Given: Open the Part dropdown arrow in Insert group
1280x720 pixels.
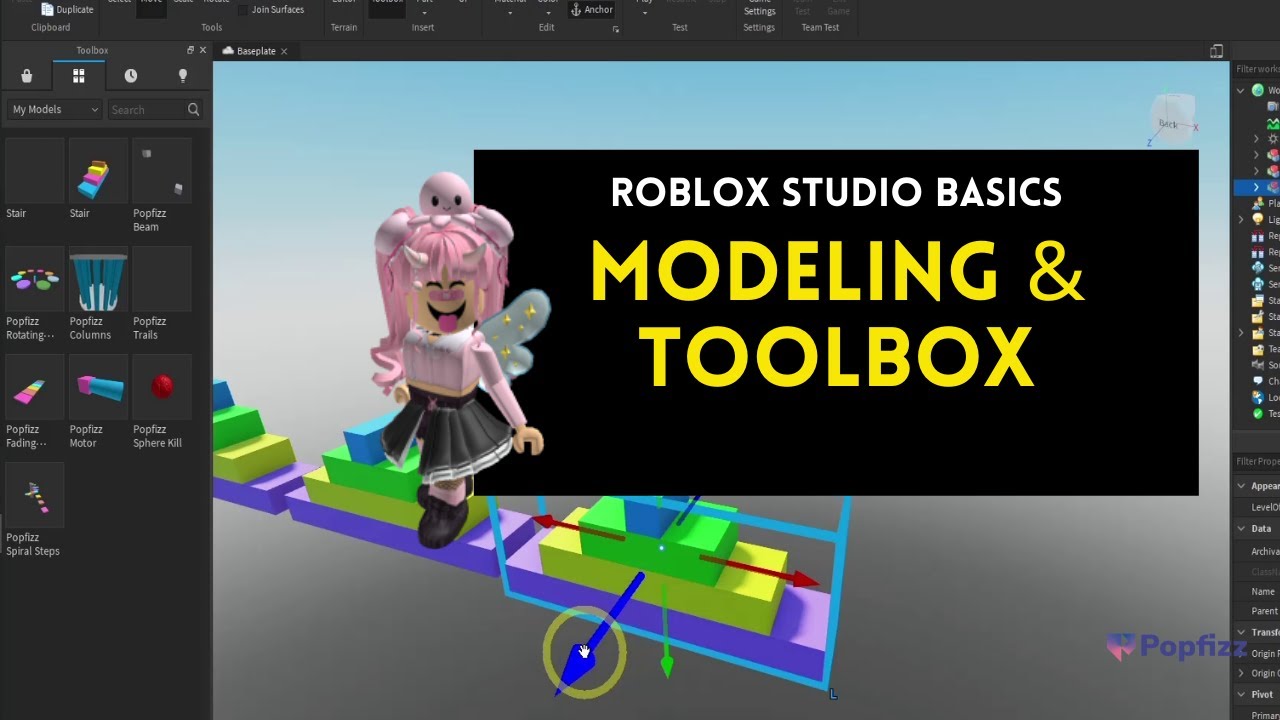Looking at the screenshot, I should click(x=424, y=13).
